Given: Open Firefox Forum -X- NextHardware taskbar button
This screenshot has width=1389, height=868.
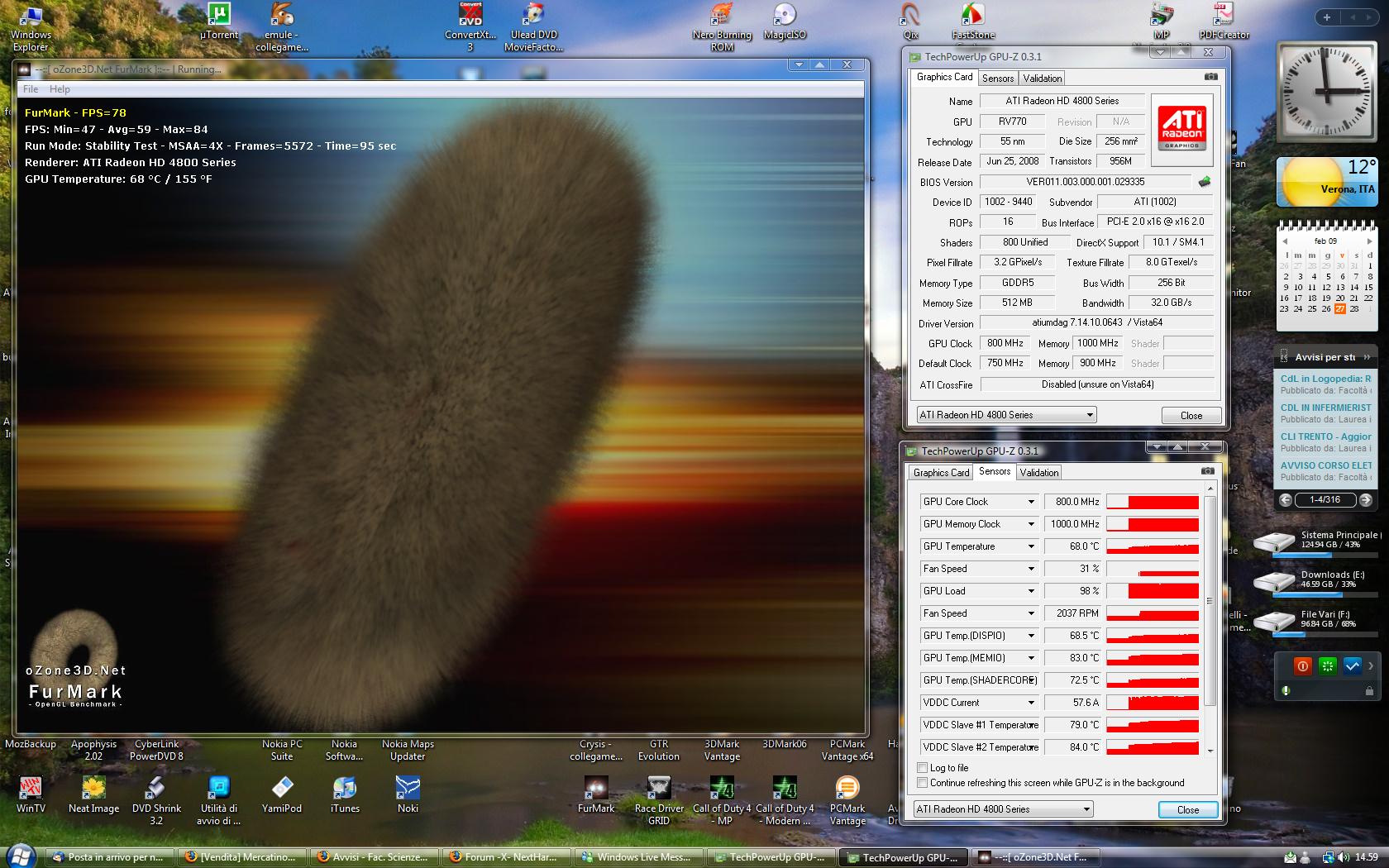Looking at the screenshot, I should click(505, 857).
